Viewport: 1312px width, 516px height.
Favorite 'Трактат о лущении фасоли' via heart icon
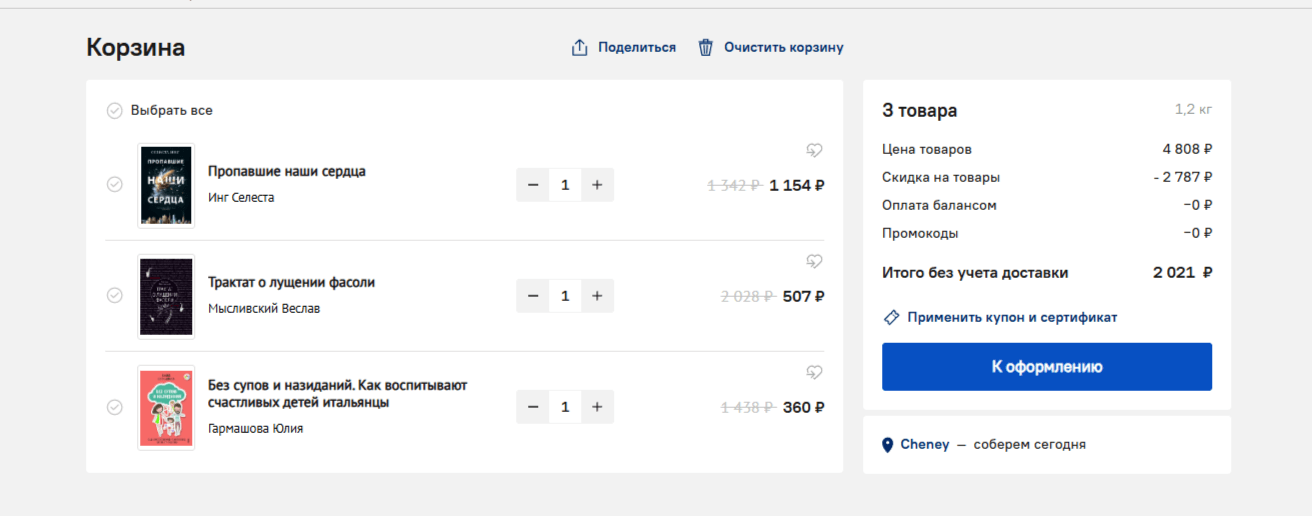[814, 261]
